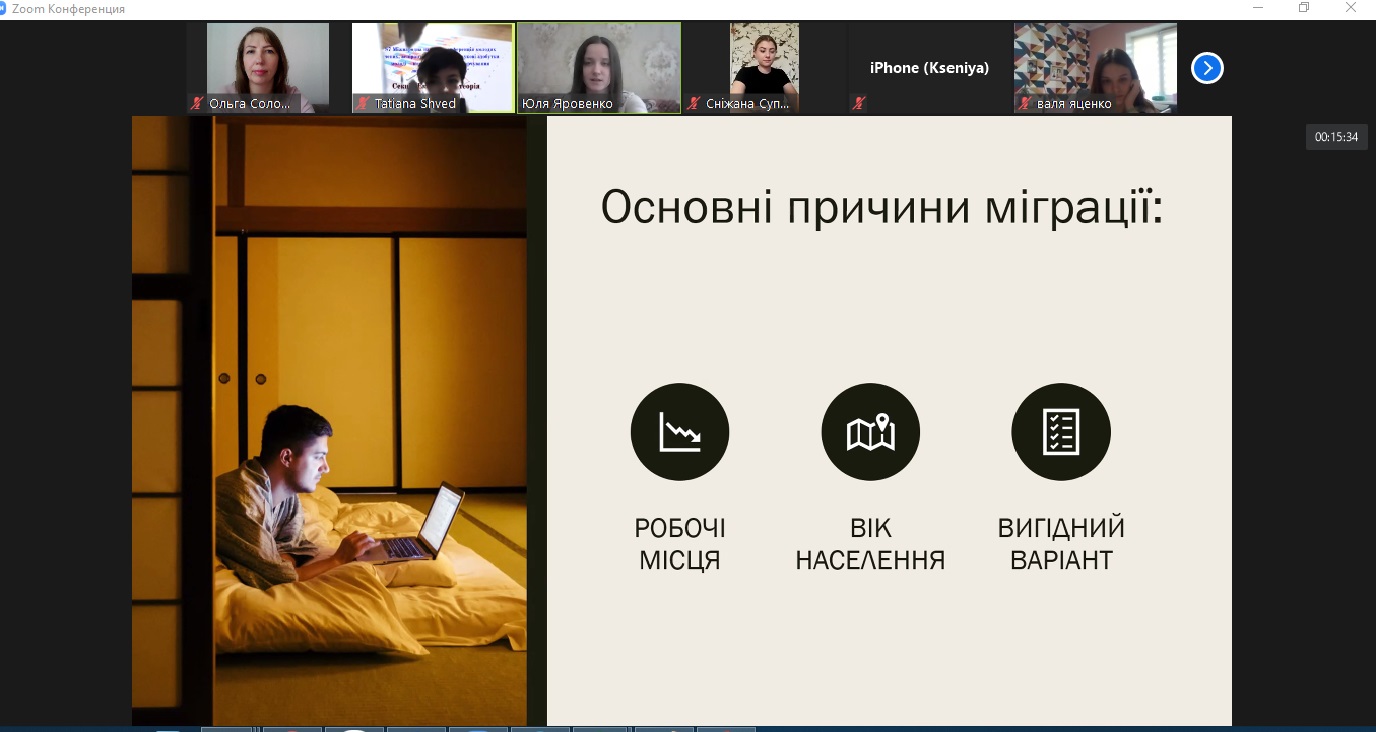This screenshot has height=732, width=1376.
Task: Click the 'Zoom Конференция' window title text
Action: 69,9
